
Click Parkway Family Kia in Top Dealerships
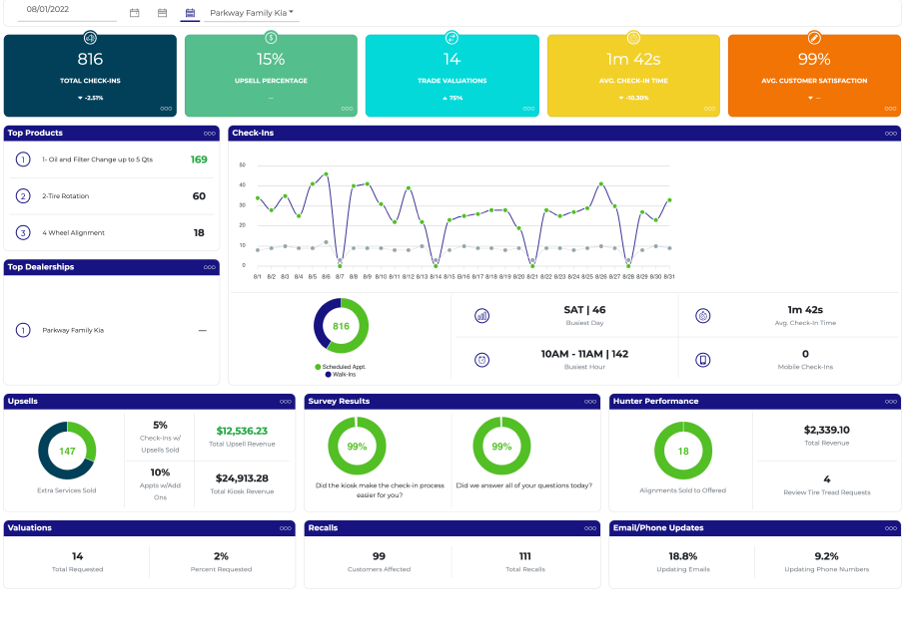pyautogui.click(x=73, y=331)
